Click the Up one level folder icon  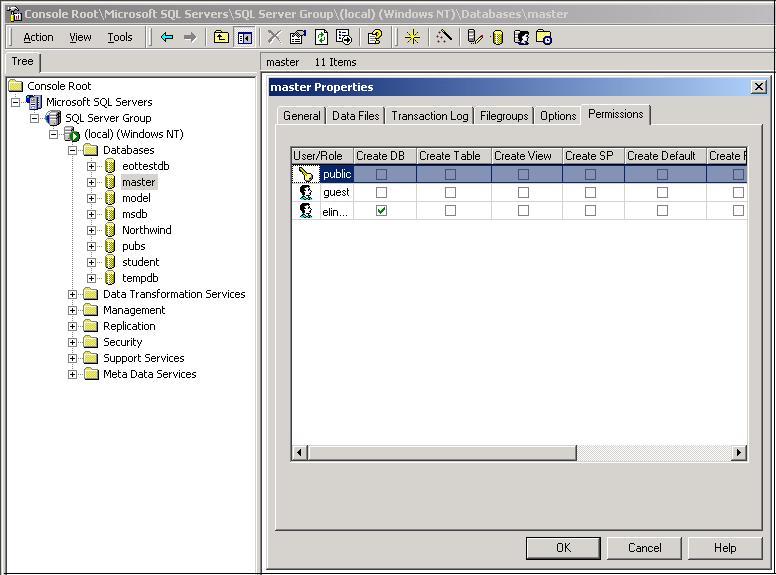coord(221,37)
